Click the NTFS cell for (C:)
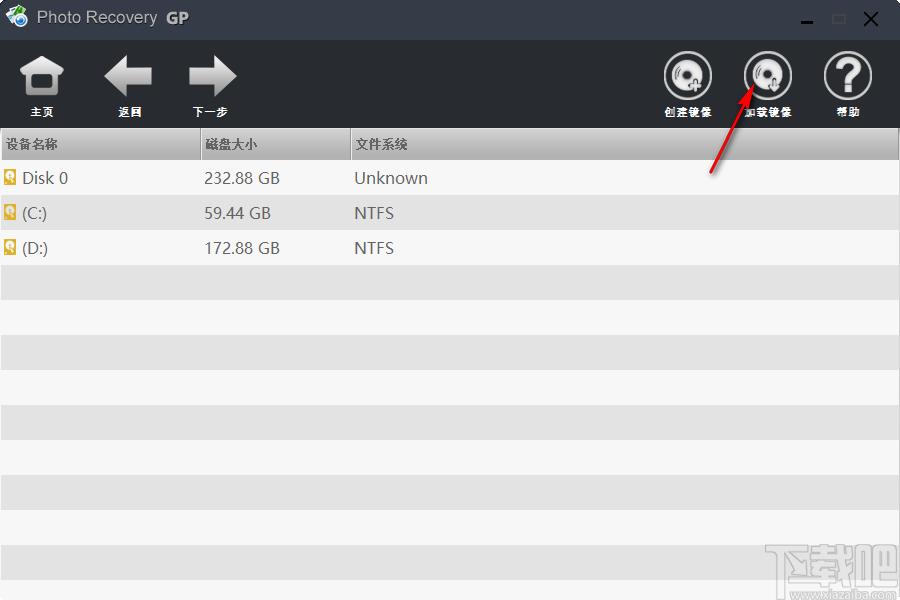900x600 pixels. (374, 213)
